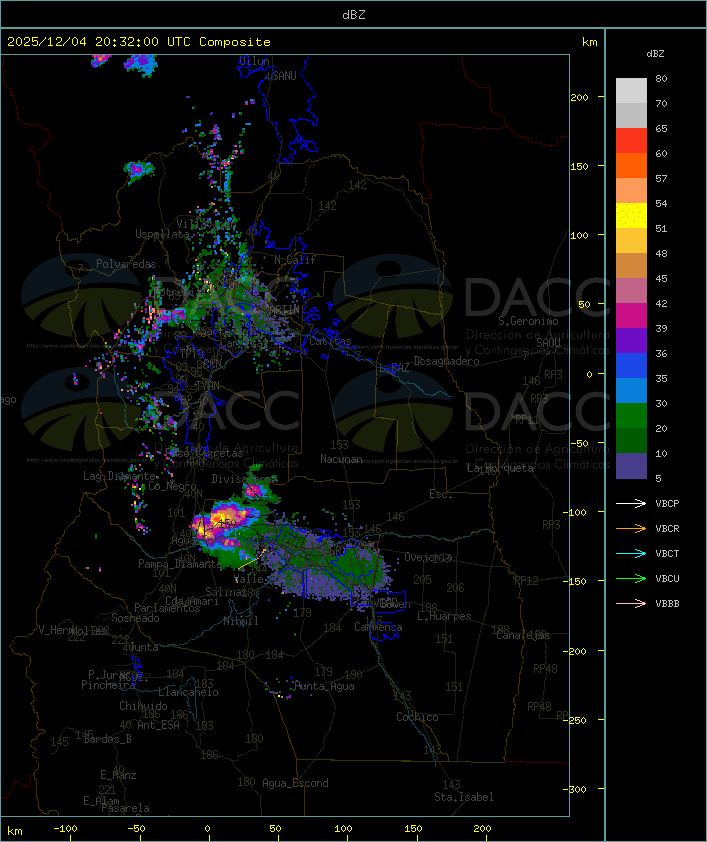
Task: Pick the bright green 20–30 dBZ swatch
Action: (631, 416)
